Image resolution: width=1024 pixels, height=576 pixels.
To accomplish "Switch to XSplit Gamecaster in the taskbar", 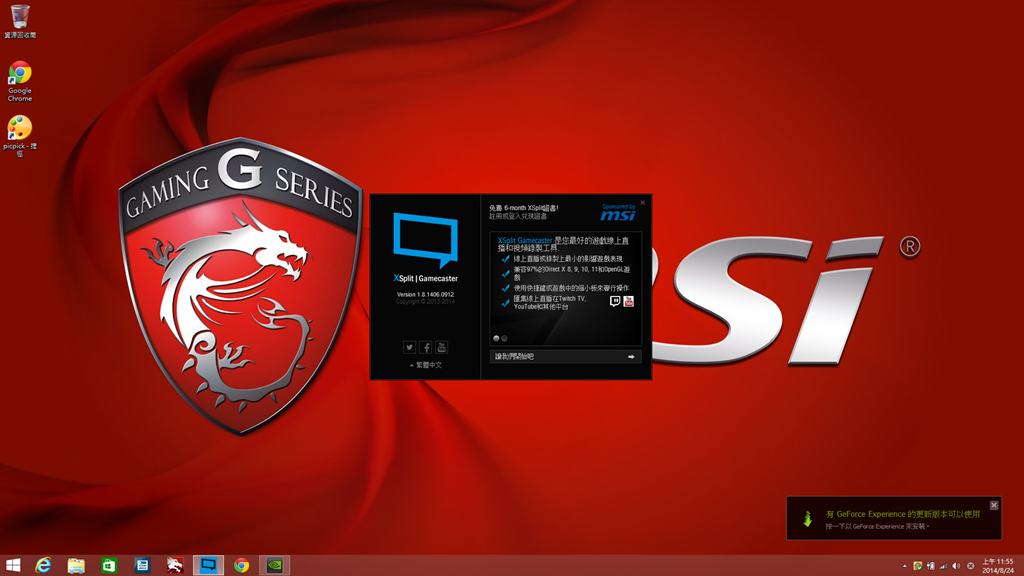I will point(208,566).
